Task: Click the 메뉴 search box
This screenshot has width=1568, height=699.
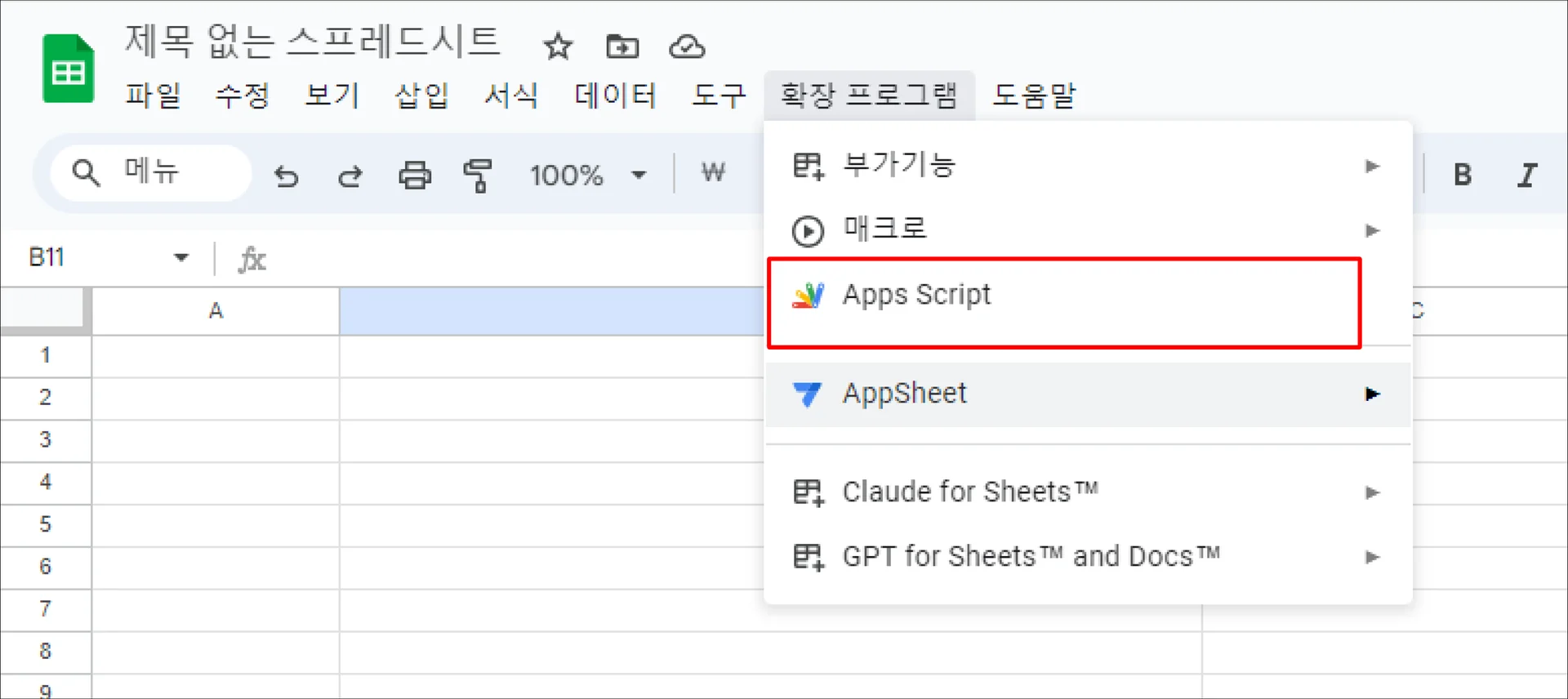Action: [x=151, y=172]
